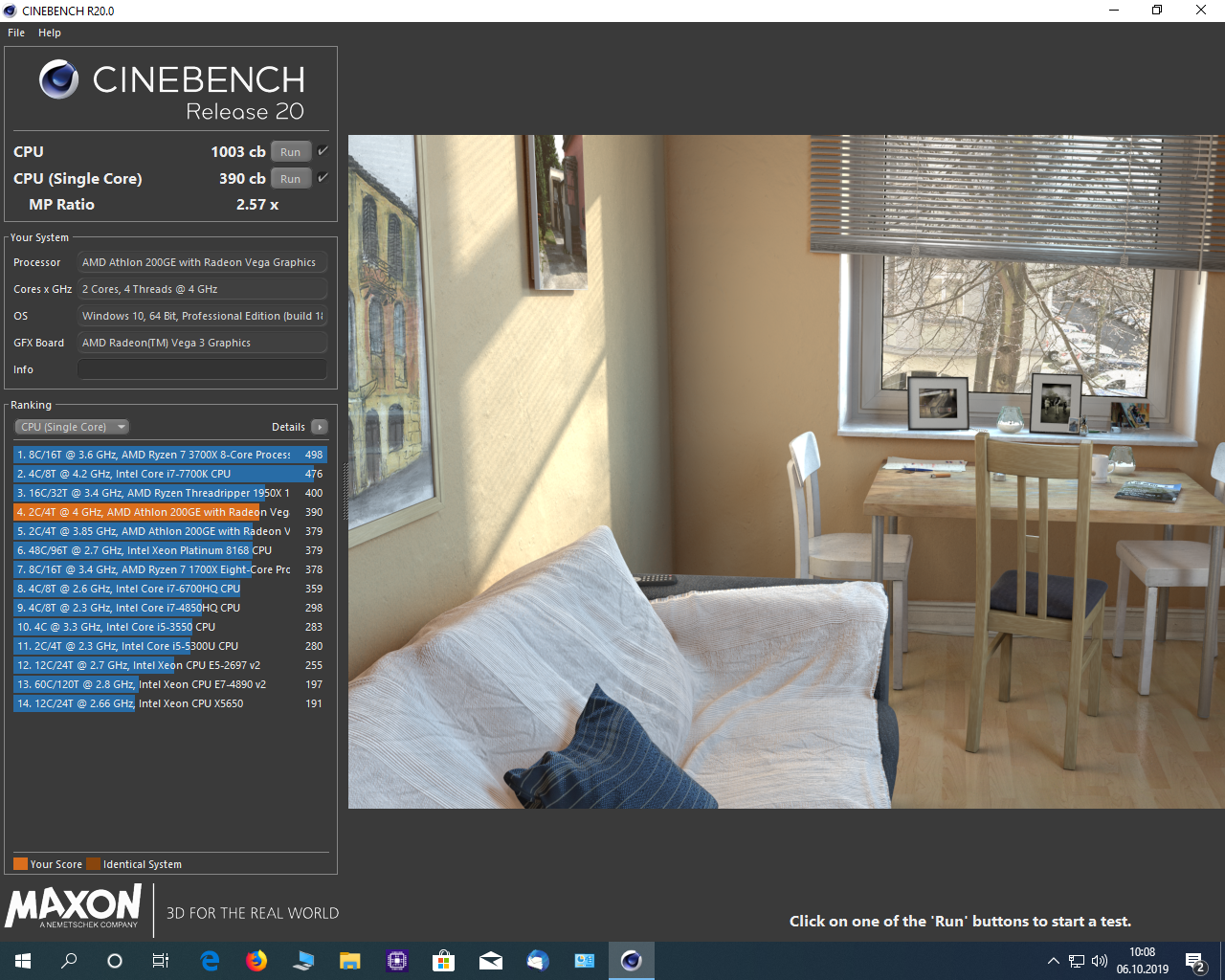Select ranking row 5, Athlon 200GE at 3.85 GHz
Image resolution: width=1225 pixels, height=980 pixels.
tap(170, 531)
